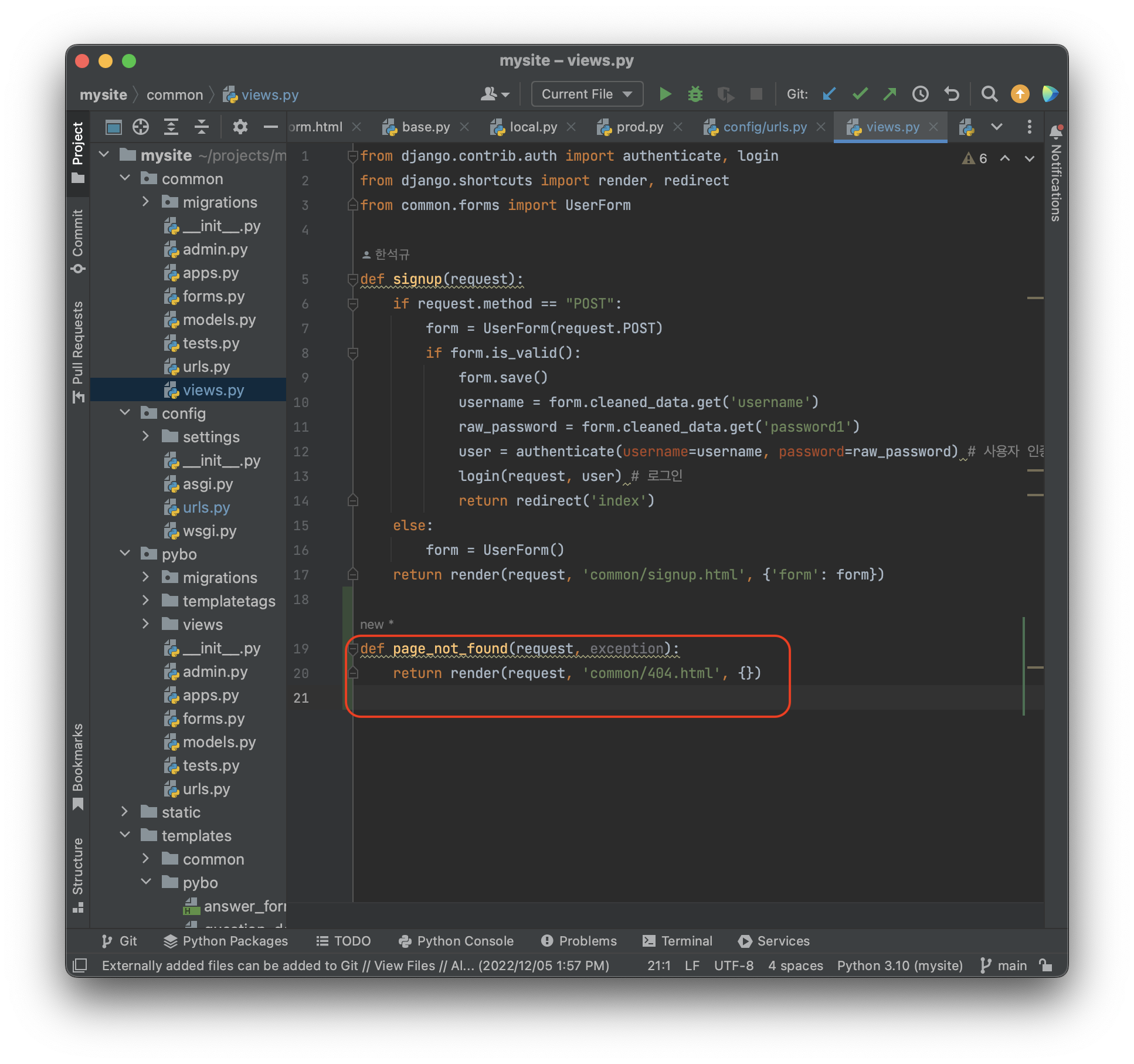Expand the static folder

pyautogui.click(x=125, y=812)
